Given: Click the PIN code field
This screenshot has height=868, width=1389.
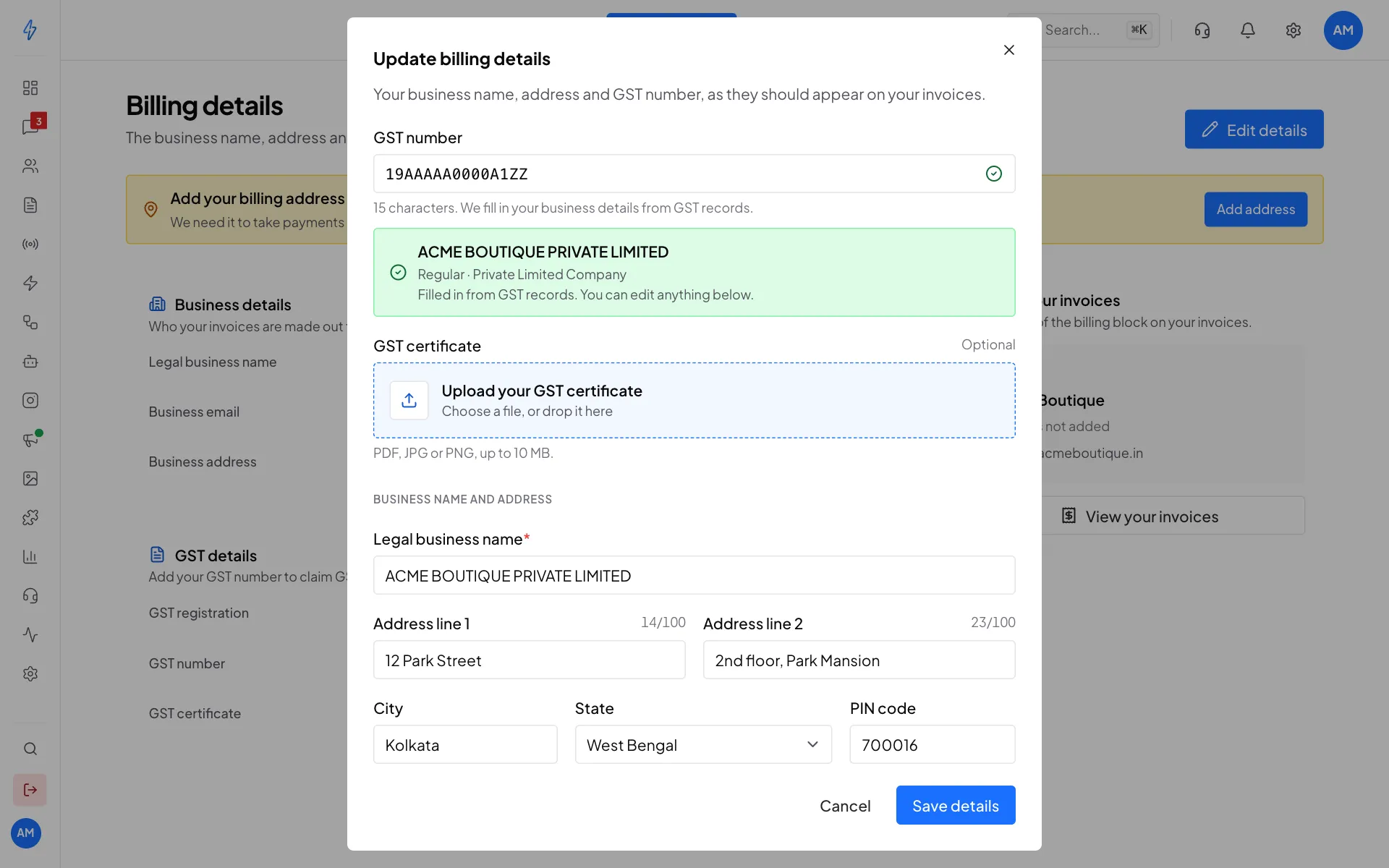Looking at the screenshot, I should (932, 744).
